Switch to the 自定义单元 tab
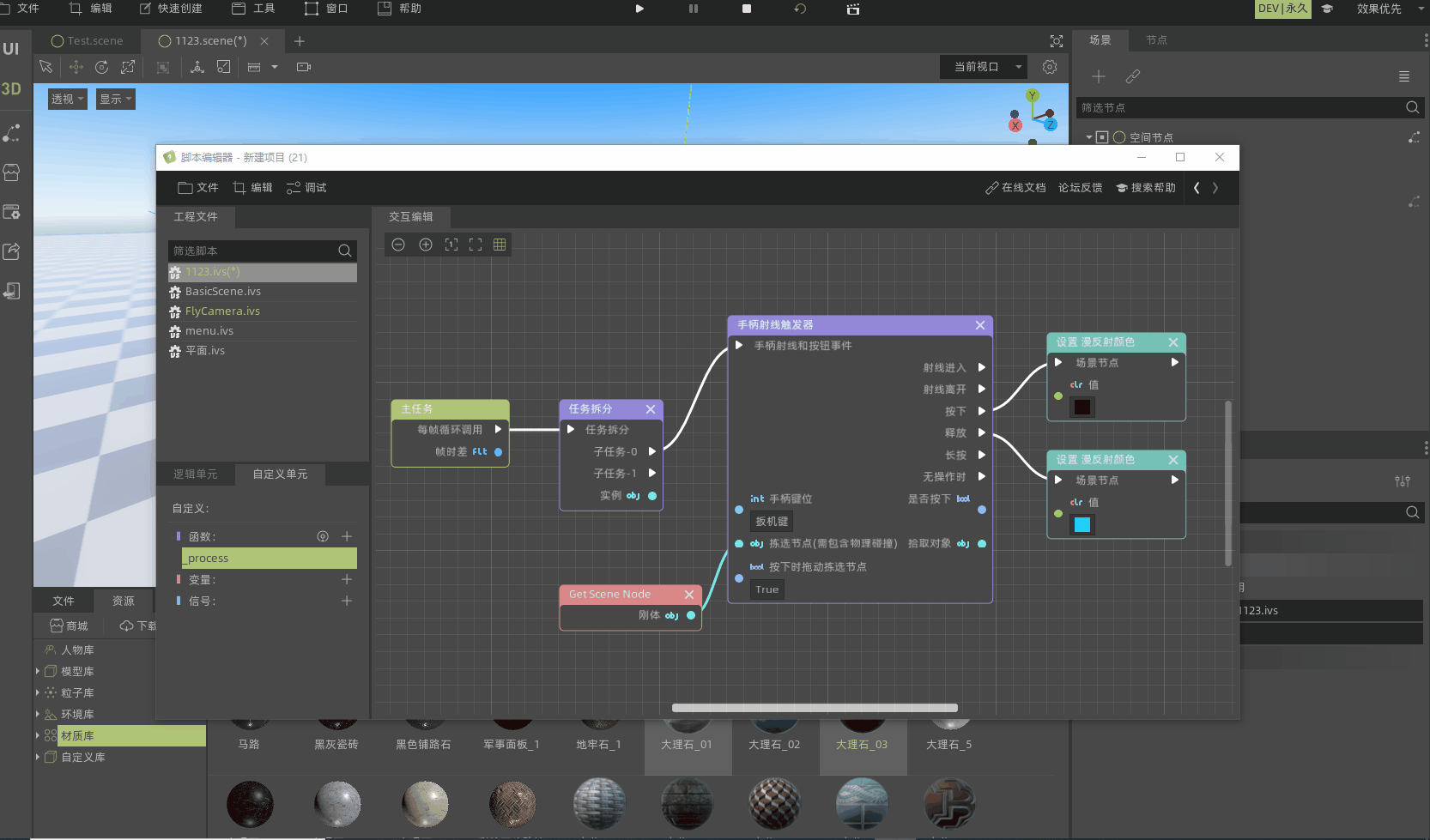The height and width of the screenshot is (840, 1430). (280, 474)
